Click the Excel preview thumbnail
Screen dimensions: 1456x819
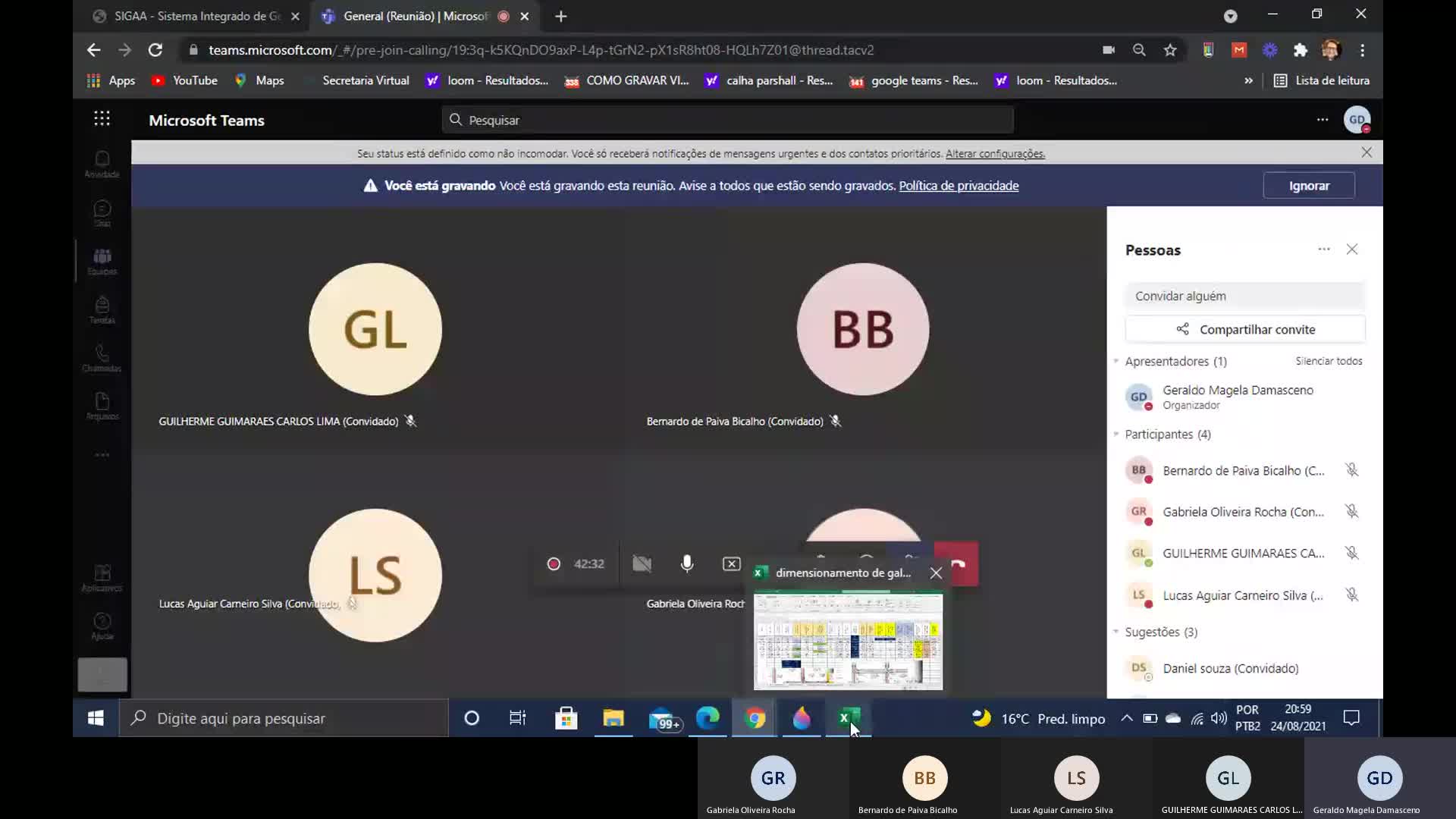click(848, 642)
